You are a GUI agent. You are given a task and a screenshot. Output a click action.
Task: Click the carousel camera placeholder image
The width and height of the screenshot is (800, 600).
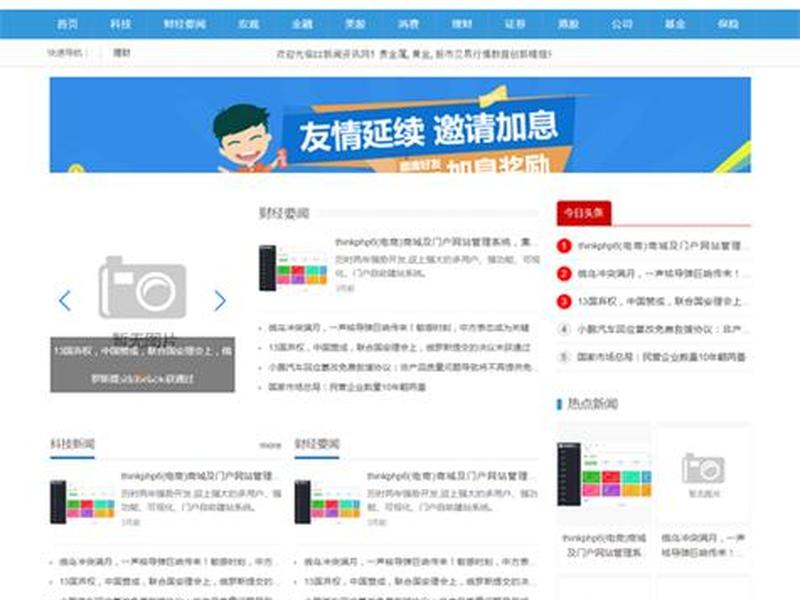pyautogui.click(x=142, y=287)
